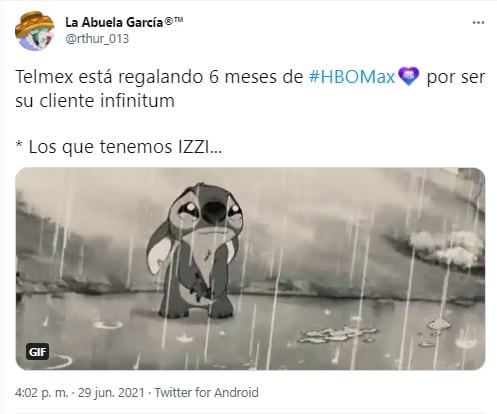Screen dimensions: 497x414
Task: Click the '6 meses de' tweet text
Action: tap(256, 77)
